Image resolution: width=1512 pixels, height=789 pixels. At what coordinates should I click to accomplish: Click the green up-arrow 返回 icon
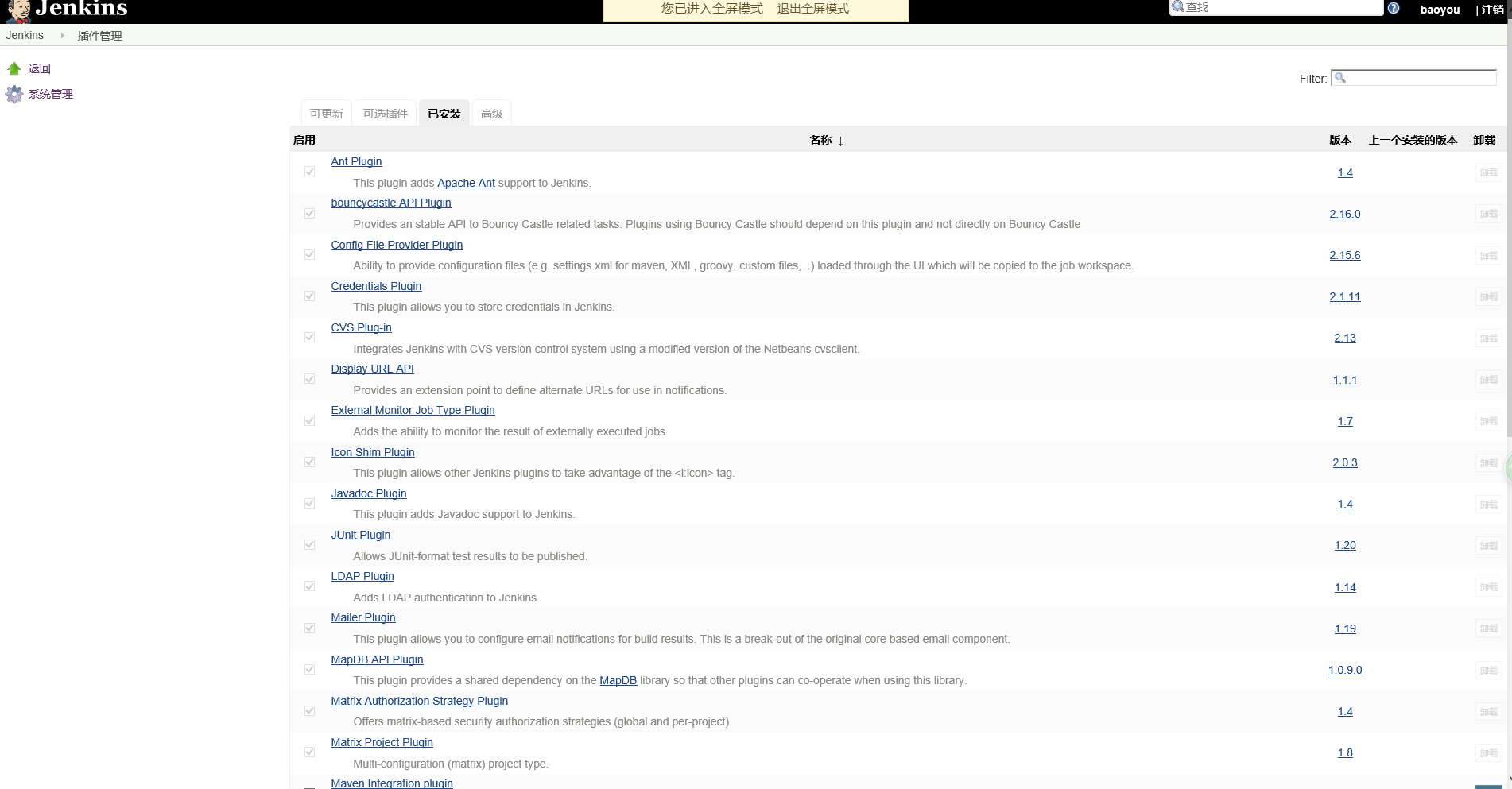tap(14, 69)
